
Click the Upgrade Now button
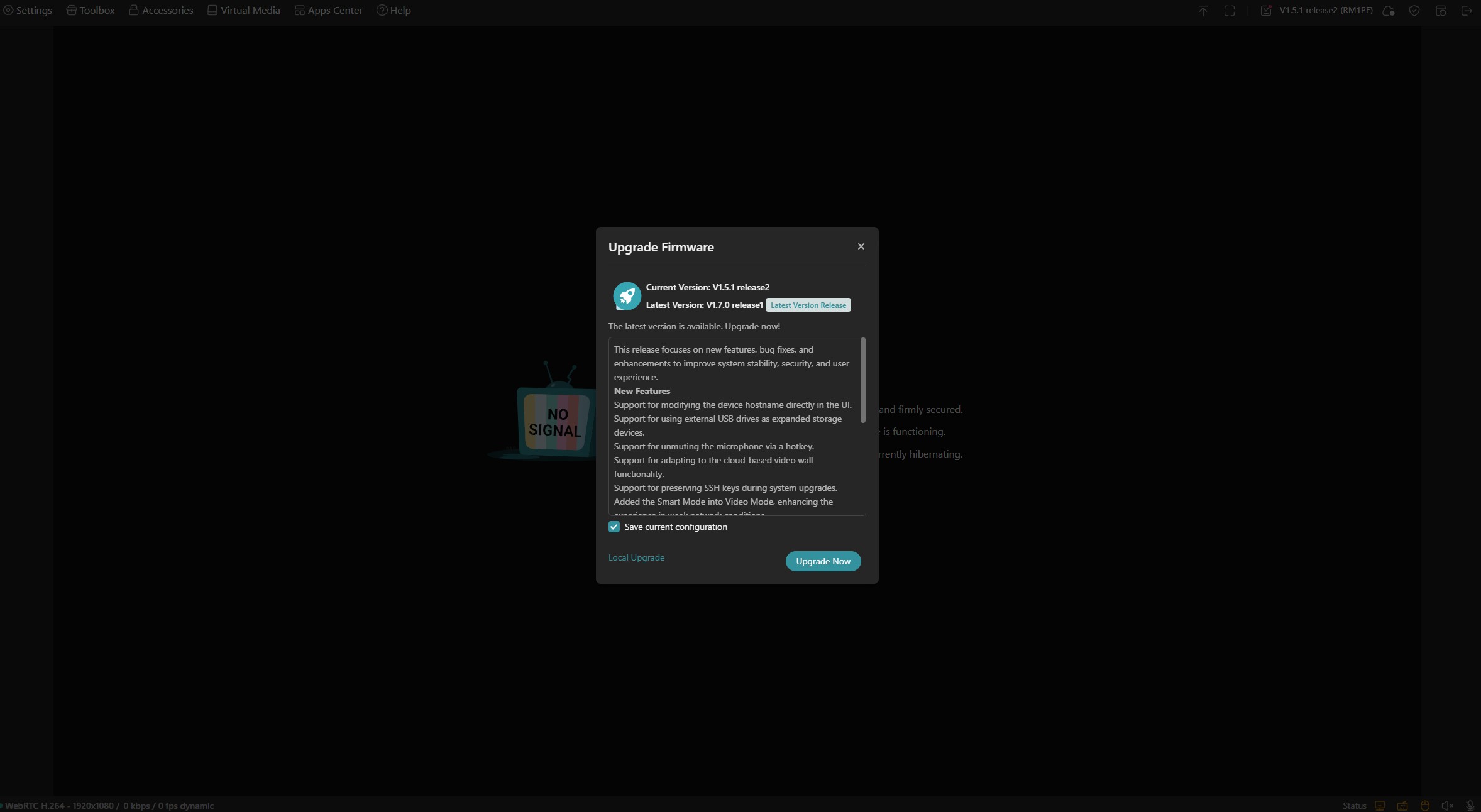[823, 561]
